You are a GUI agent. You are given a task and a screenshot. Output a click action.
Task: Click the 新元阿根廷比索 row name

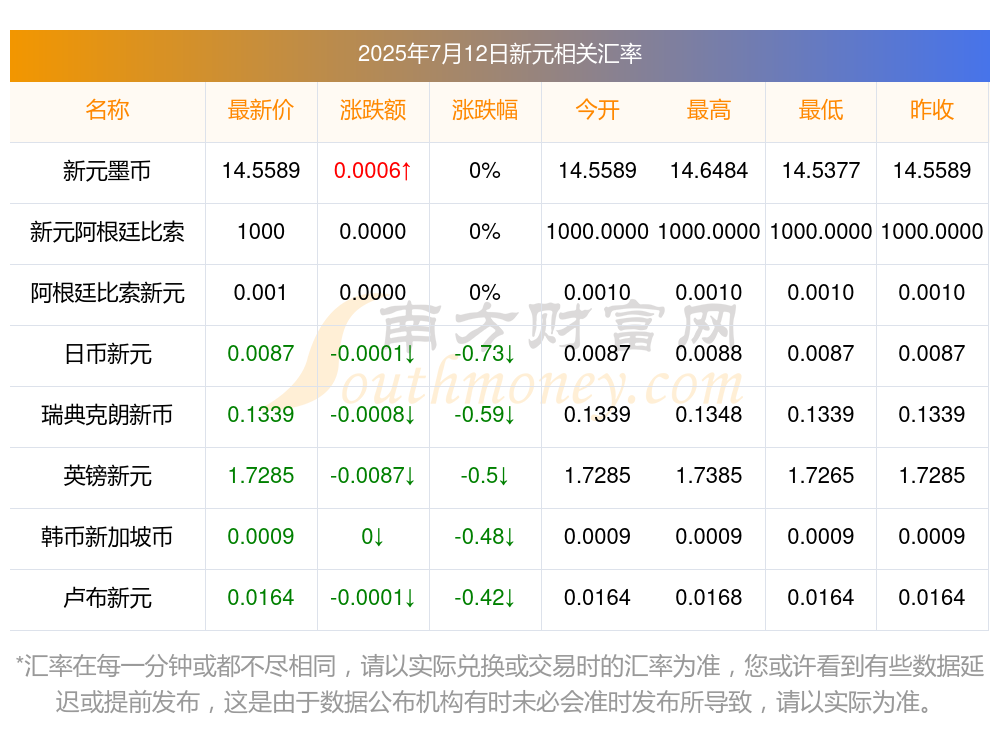107,232
